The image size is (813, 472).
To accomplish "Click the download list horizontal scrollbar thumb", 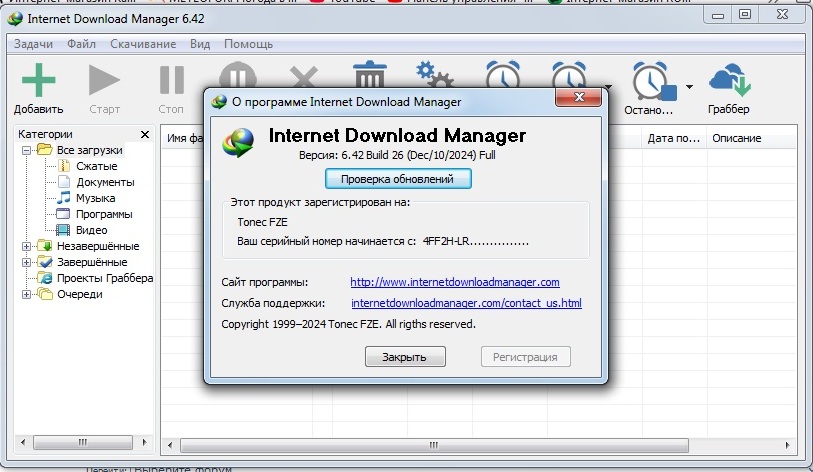I will pyautogui.click(x=434, y=445).
